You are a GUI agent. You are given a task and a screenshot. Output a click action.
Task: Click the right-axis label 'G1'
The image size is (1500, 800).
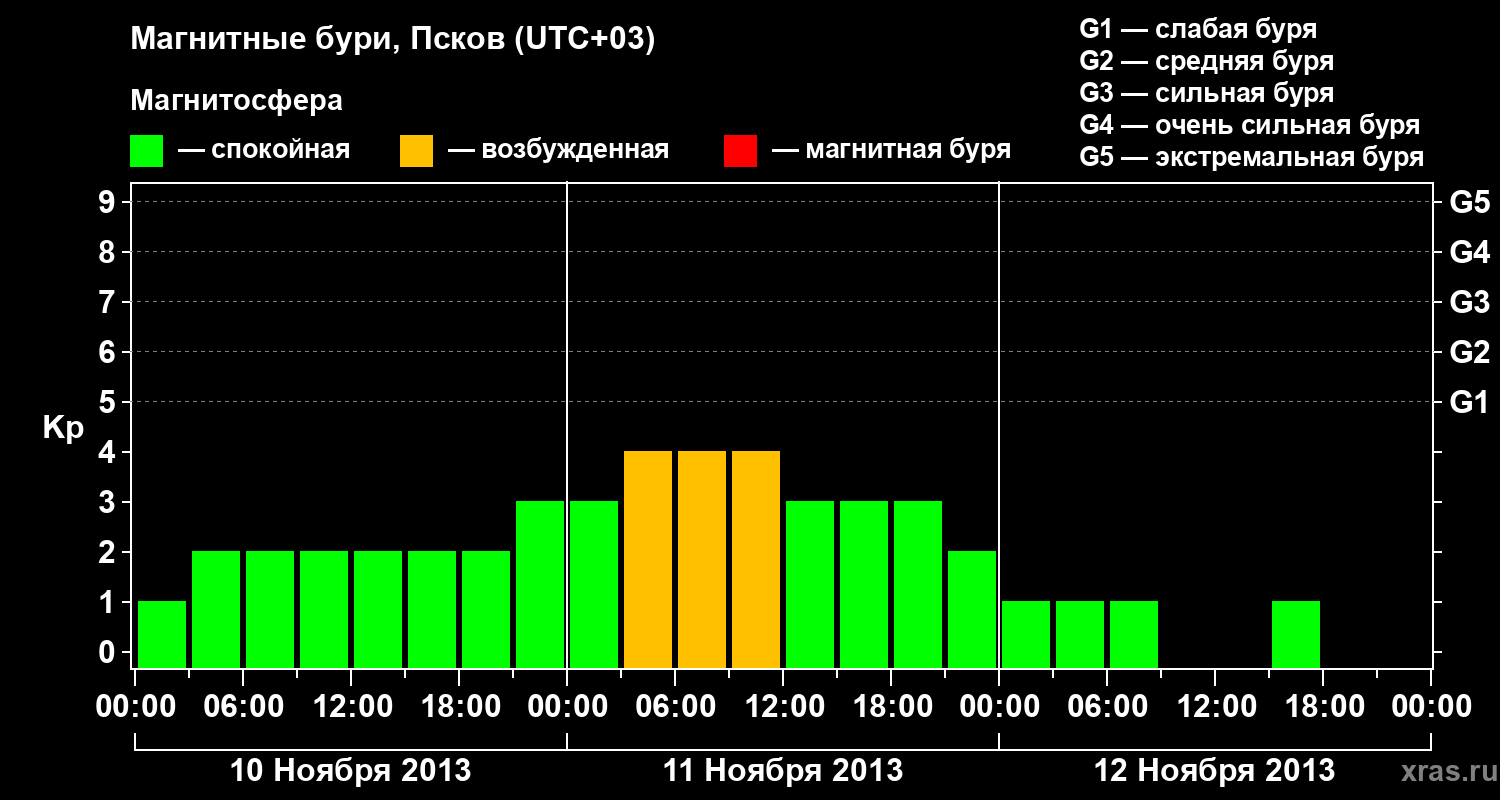coord(1470,402)
